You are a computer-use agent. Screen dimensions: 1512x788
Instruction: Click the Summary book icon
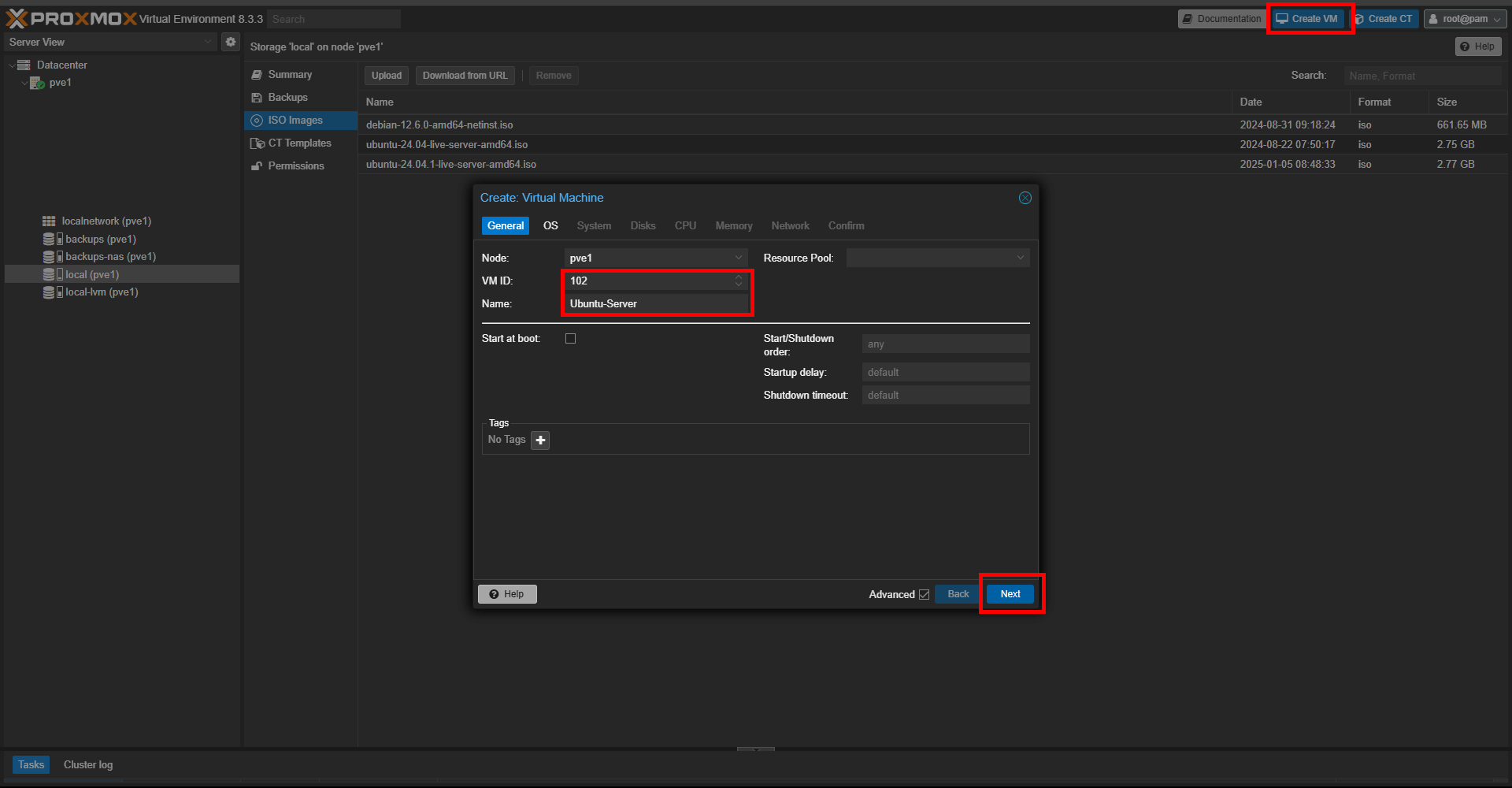257,75
